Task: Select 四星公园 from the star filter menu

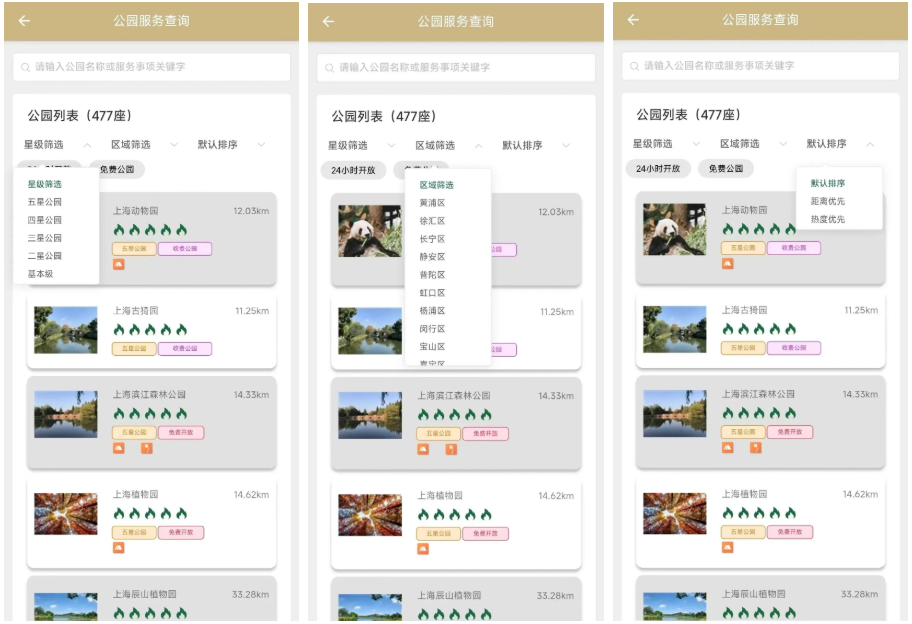Action: [45, 220]
